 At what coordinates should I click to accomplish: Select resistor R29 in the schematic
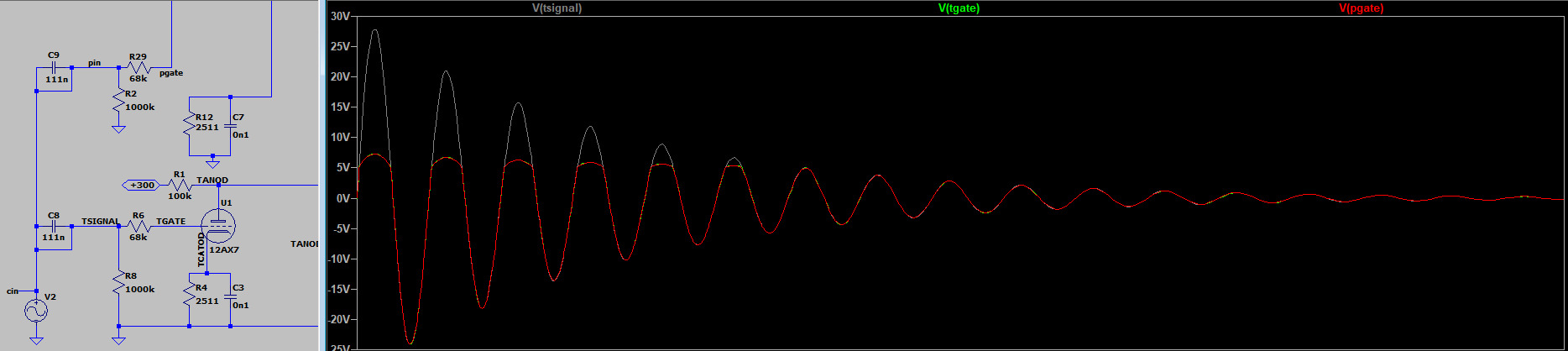(139, 66)
